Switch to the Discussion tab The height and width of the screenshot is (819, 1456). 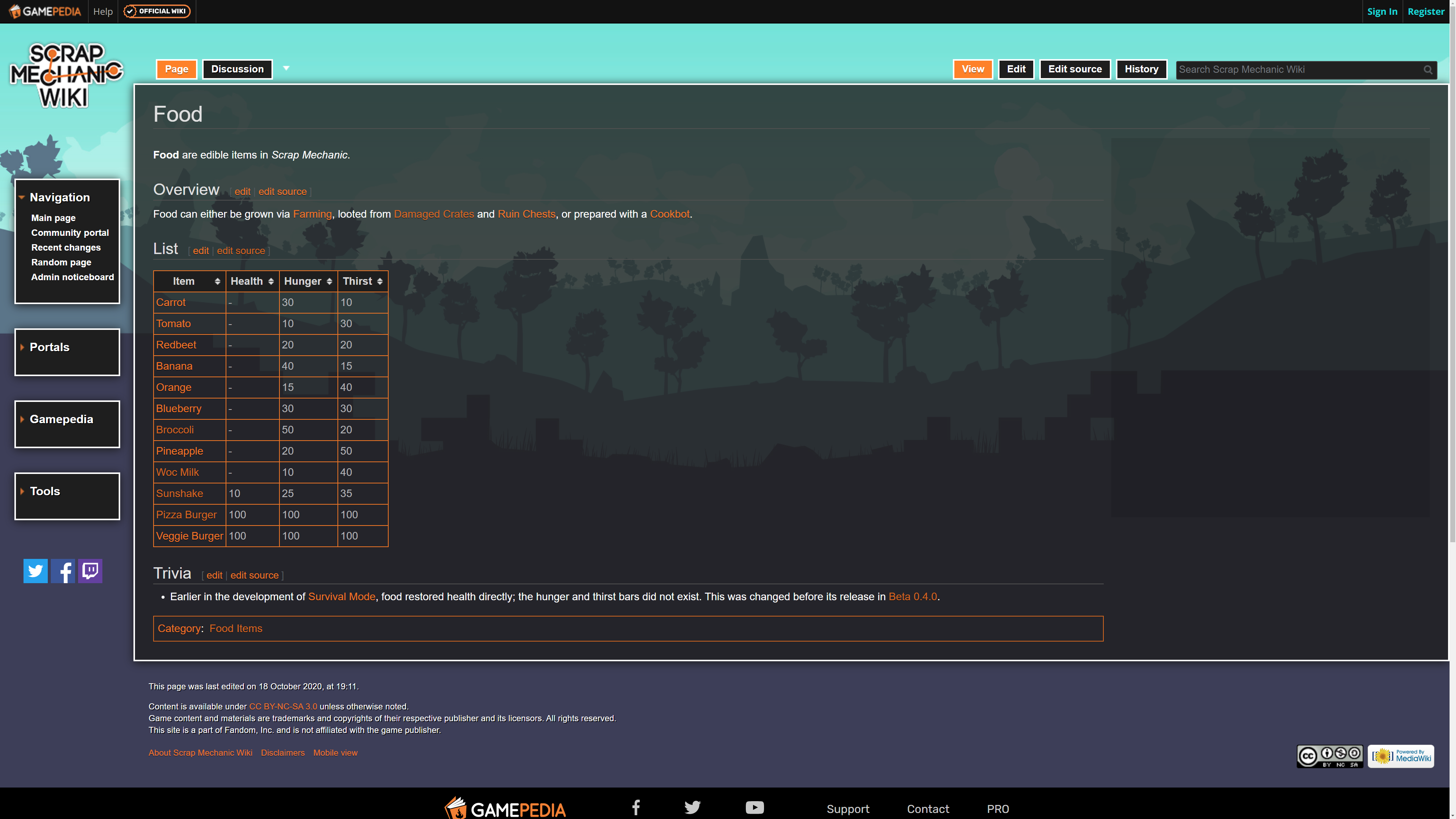(x=237, y=69)
